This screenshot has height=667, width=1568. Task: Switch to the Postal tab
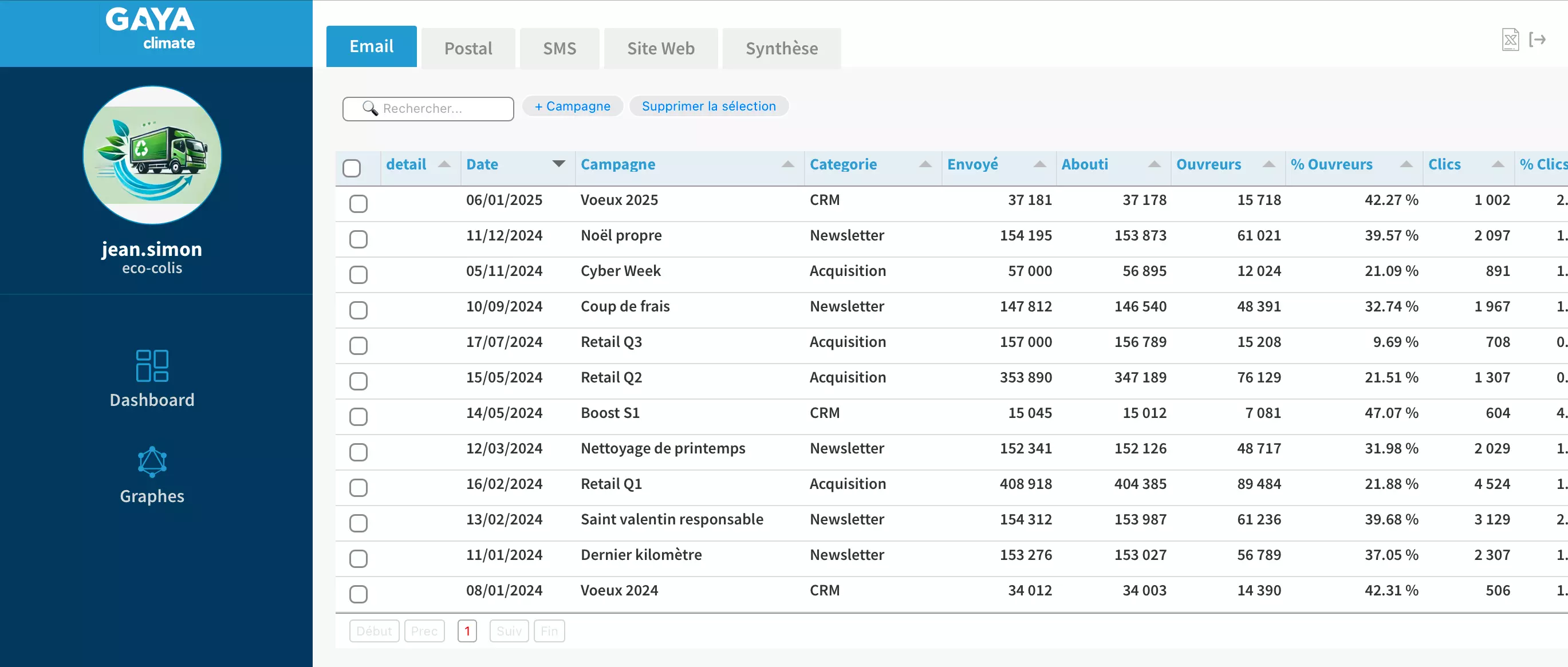[467, 48]
